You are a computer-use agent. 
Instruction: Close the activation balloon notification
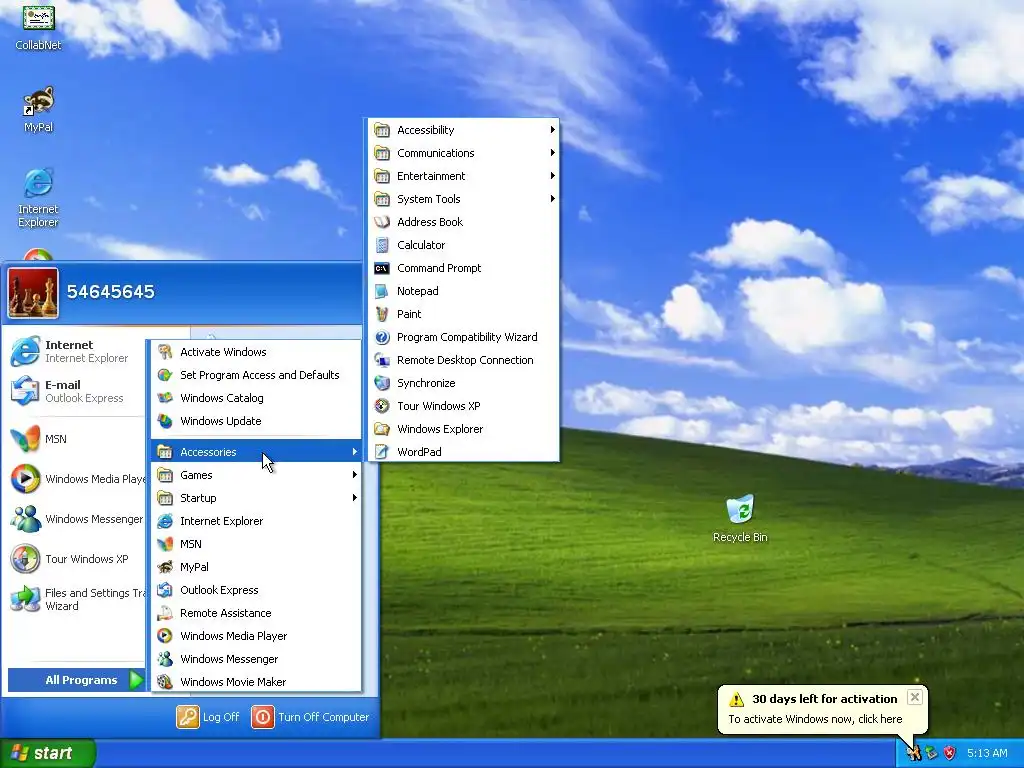click(x=915, y=697)
